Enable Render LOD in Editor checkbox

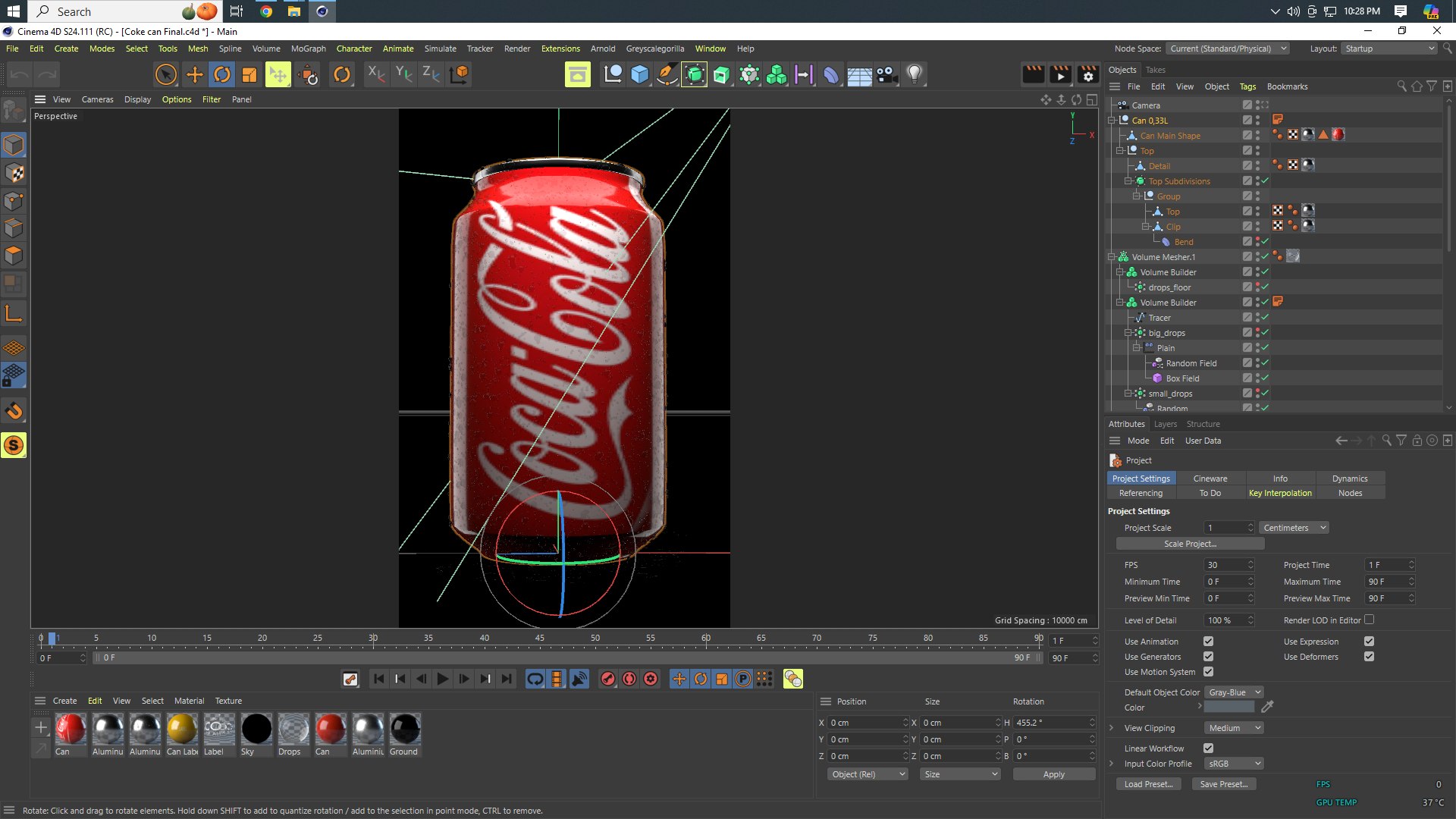click(x=1369, y=620)
